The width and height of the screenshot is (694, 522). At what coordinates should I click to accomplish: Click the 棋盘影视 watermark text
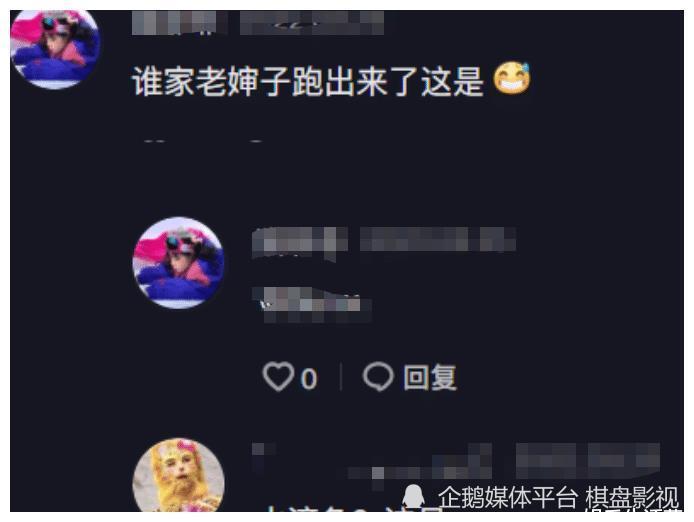[632, 497]
